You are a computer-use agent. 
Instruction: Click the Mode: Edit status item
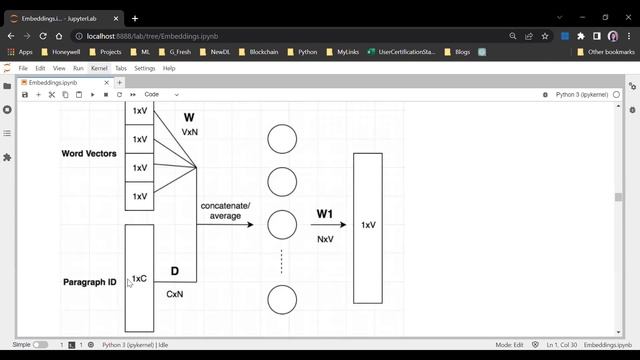(x=509, y=345)
